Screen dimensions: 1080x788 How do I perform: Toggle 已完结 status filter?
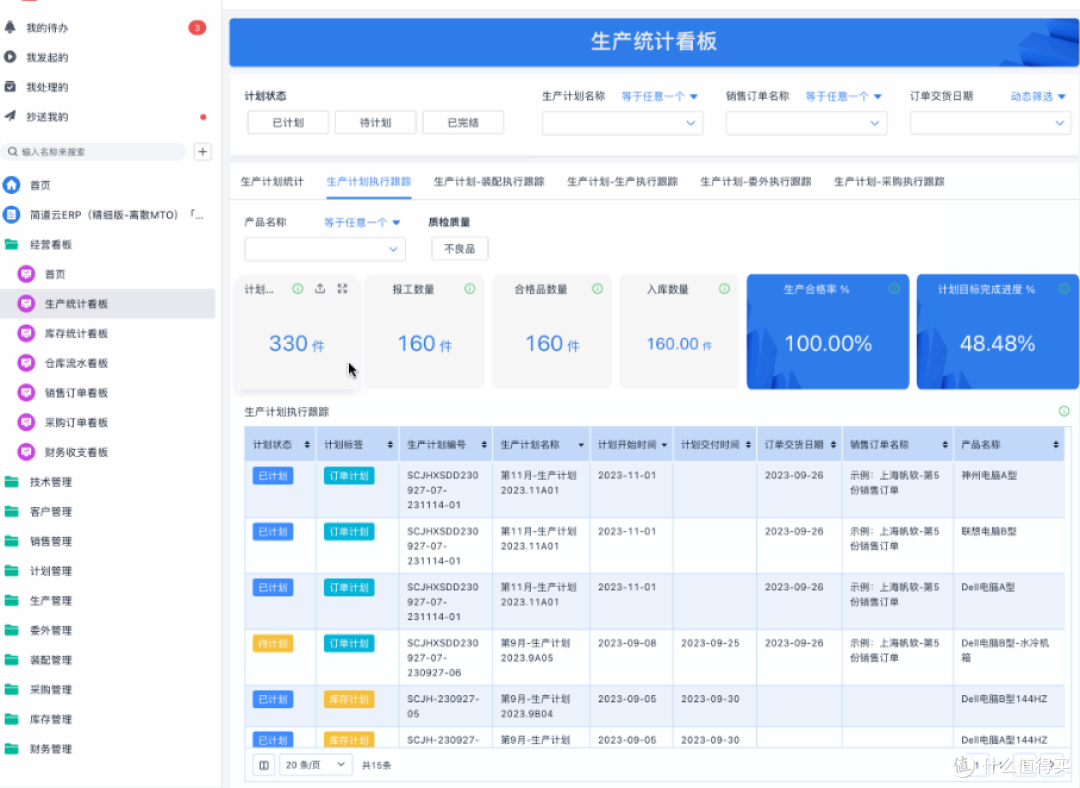tap(463, 123)
